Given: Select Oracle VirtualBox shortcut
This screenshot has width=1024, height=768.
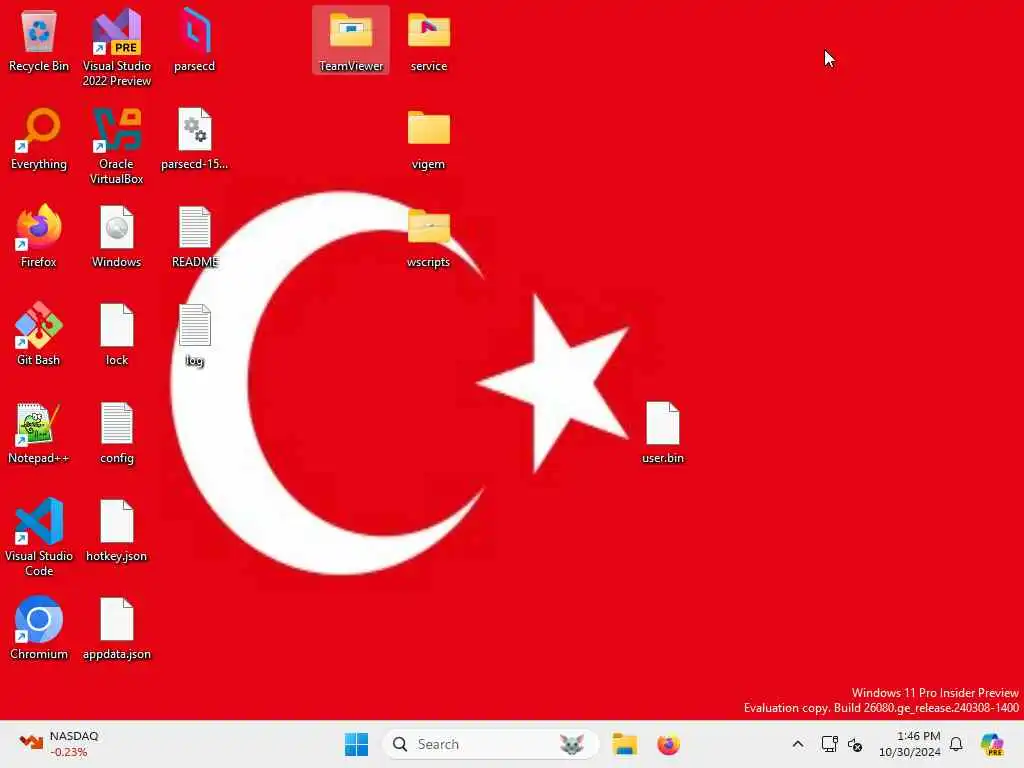Looking at the screenshot, I should [x=117, y=146].
